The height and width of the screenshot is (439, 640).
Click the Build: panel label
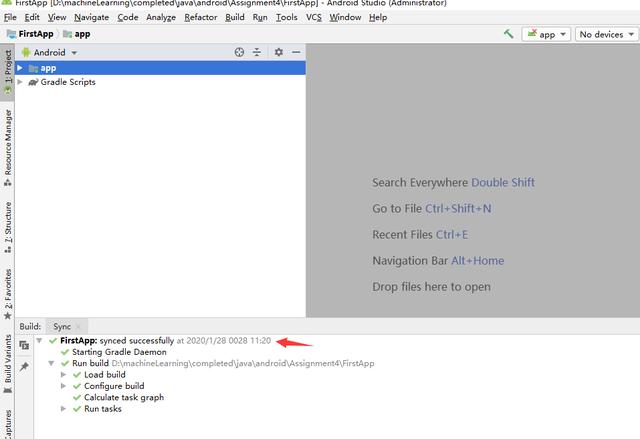(30, 327)
